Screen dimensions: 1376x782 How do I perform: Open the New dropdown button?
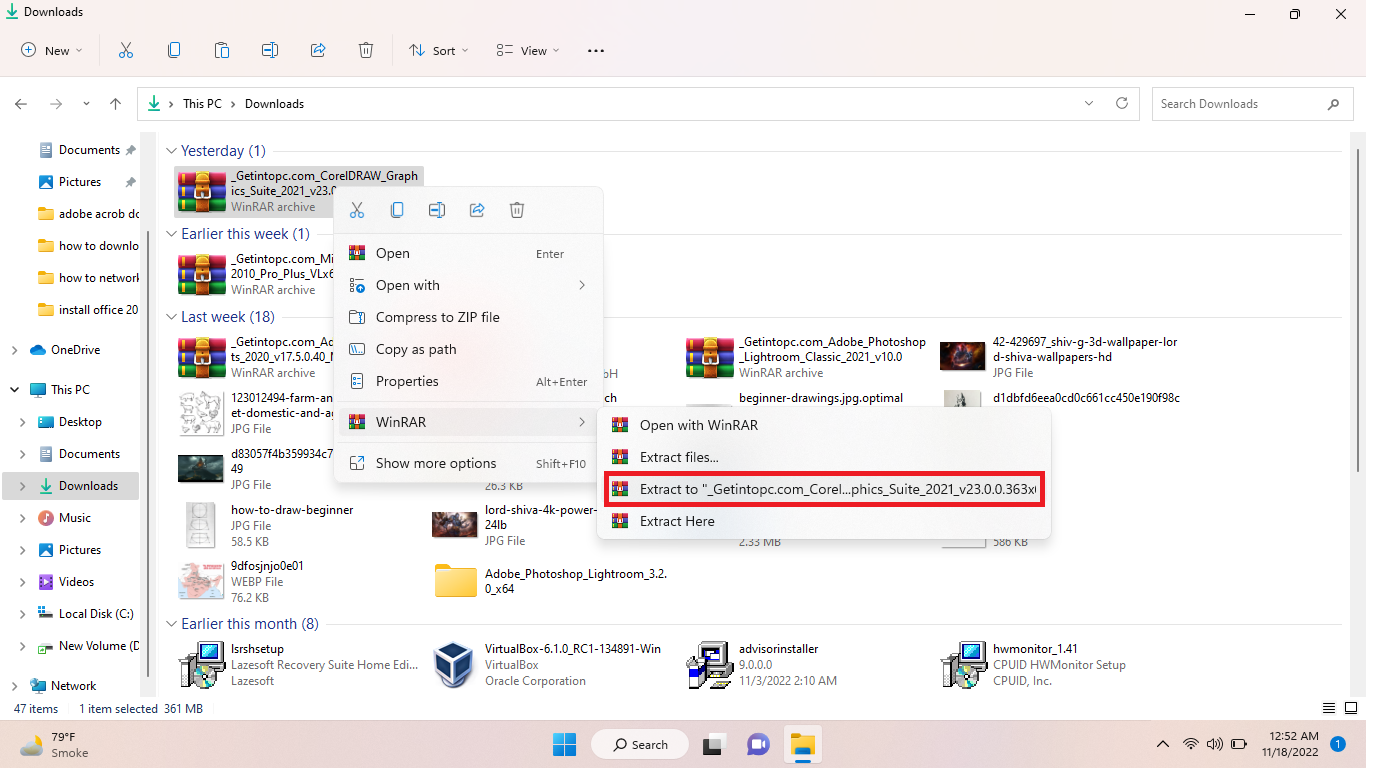[x=52, y=50]
